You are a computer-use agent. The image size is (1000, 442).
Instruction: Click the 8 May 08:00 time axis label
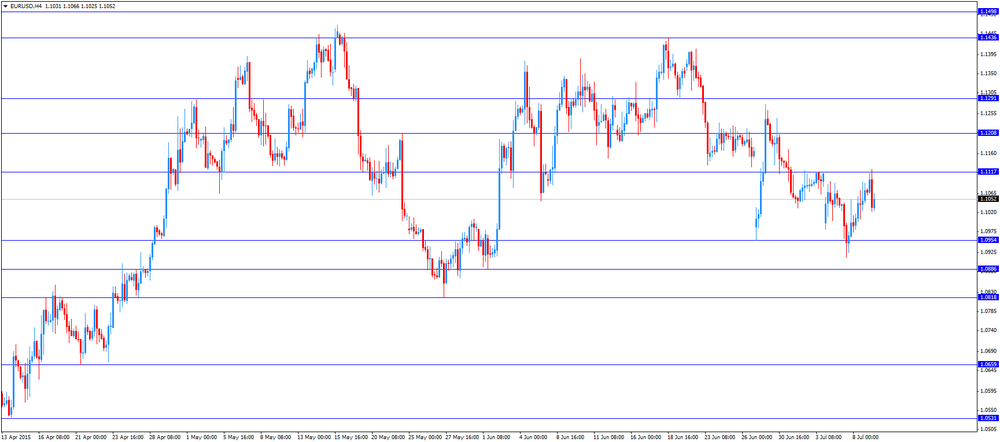click(x=275, y=438)
